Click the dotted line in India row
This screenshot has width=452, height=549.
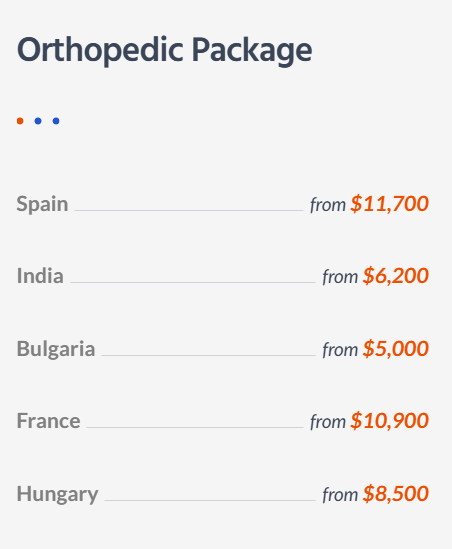click(193, 282)
